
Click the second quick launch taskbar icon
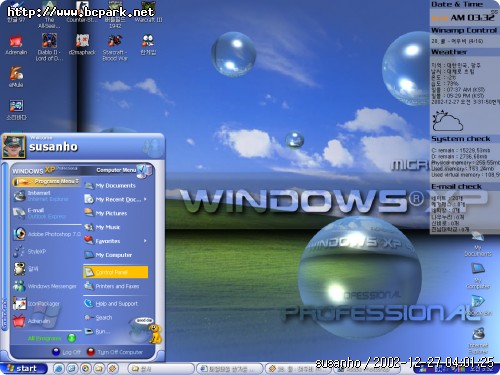point(72,368)
